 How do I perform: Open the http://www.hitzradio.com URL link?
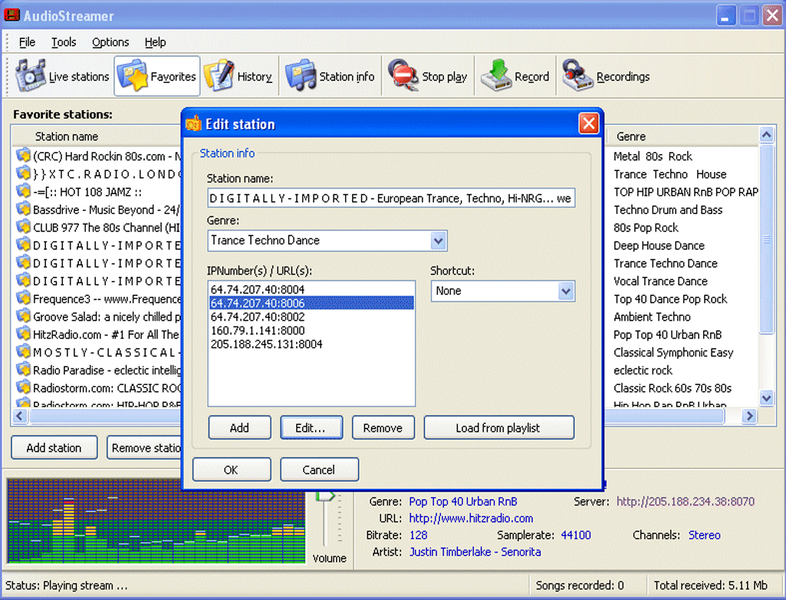click(x=471, y=518)
